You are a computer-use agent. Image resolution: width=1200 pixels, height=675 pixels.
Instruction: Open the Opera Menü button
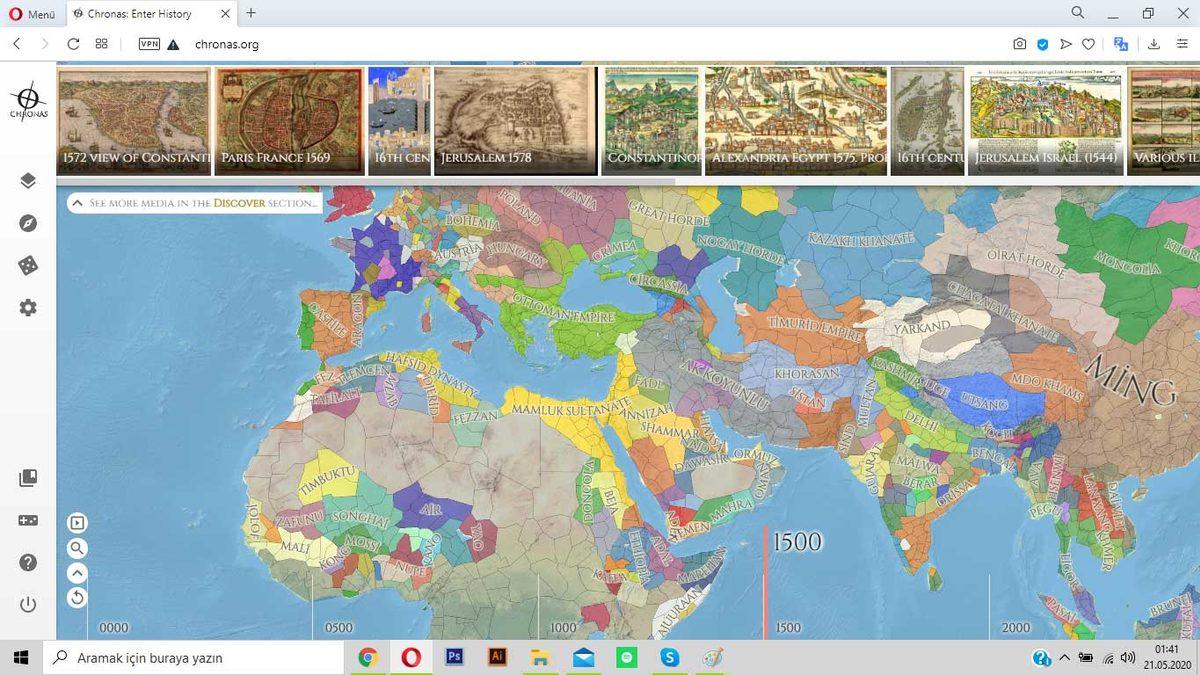pyautogui.click(x=32, y=13)
